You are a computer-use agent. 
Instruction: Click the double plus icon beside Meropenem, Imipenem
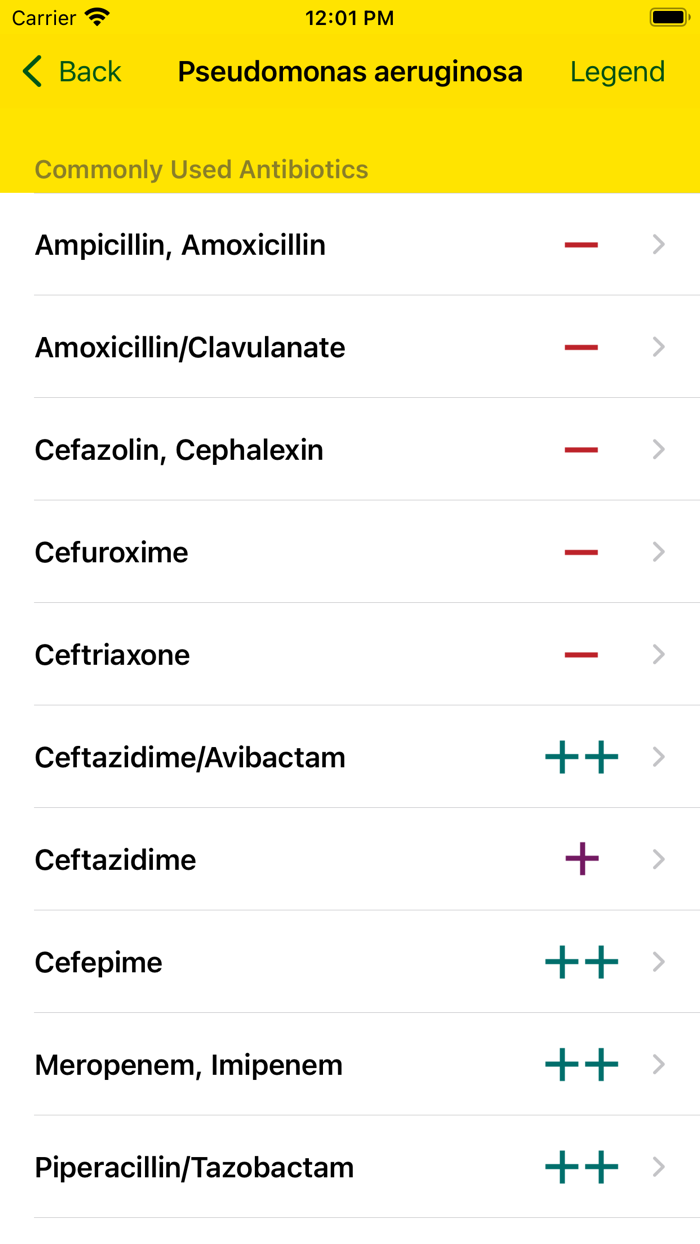click(x=580, y=1064)
